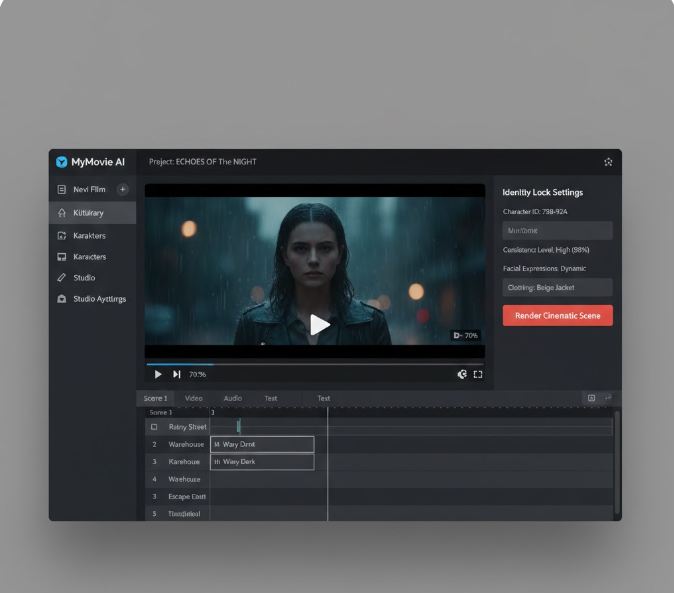Click the timeline vertical scrollbar
Screen dimensions: 674x593
[x=617, y=462]
